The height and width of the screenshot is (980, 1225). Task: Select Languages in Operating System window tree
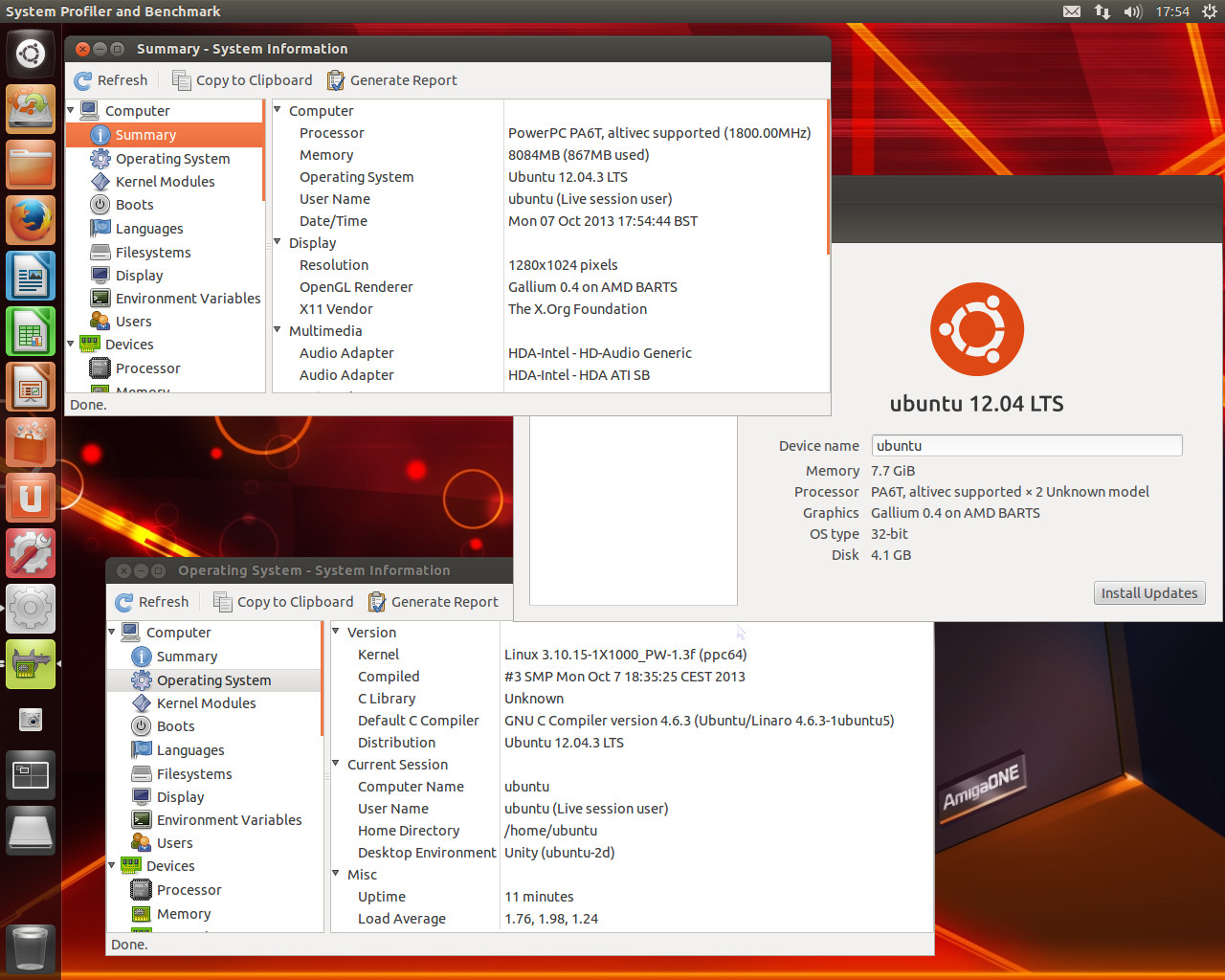pos(214,750)
